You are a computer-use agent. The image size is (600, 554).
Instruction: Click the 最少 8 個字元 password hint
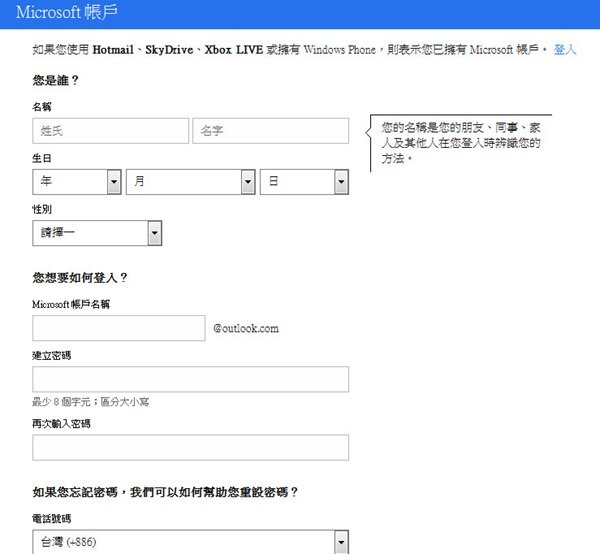[x=91, y=402]
